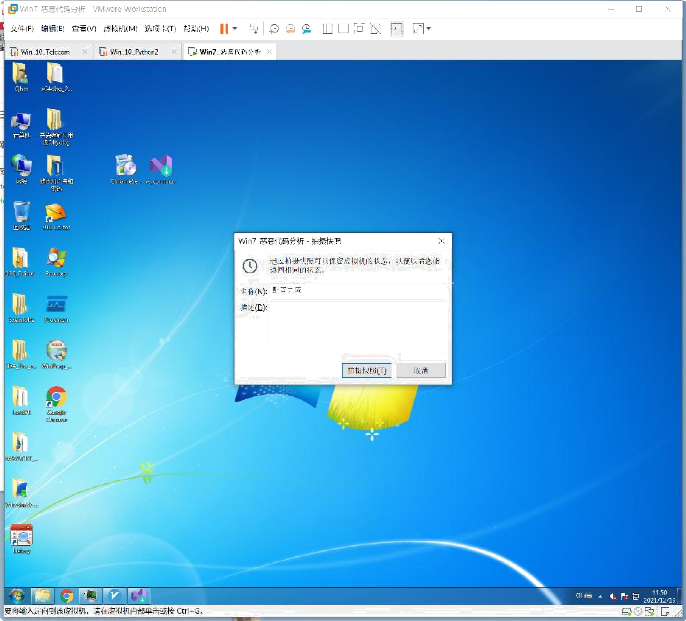
Task: Click the Windows Start orb
Action: [17, 595]
